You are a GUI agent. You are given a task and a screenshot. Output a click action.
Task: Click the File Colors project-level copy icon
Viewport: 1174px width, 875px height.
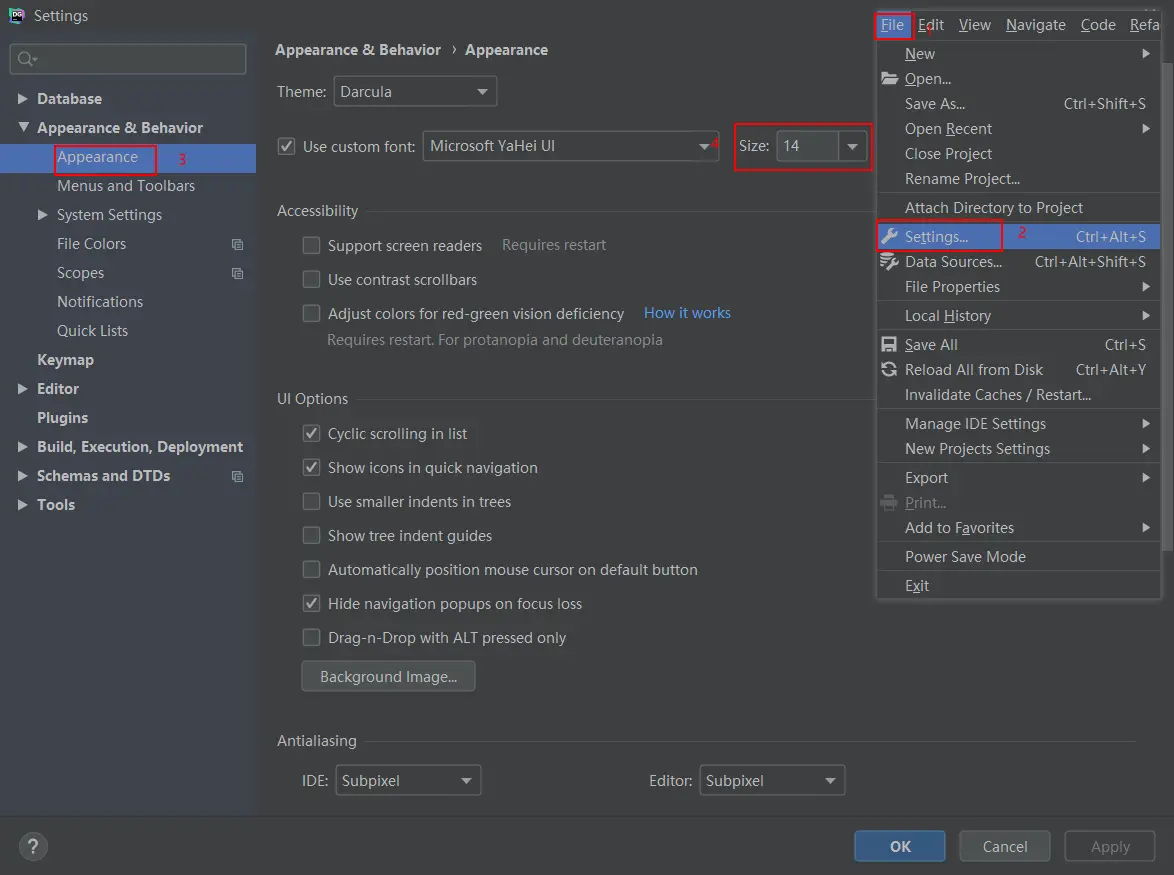(237, 245)
